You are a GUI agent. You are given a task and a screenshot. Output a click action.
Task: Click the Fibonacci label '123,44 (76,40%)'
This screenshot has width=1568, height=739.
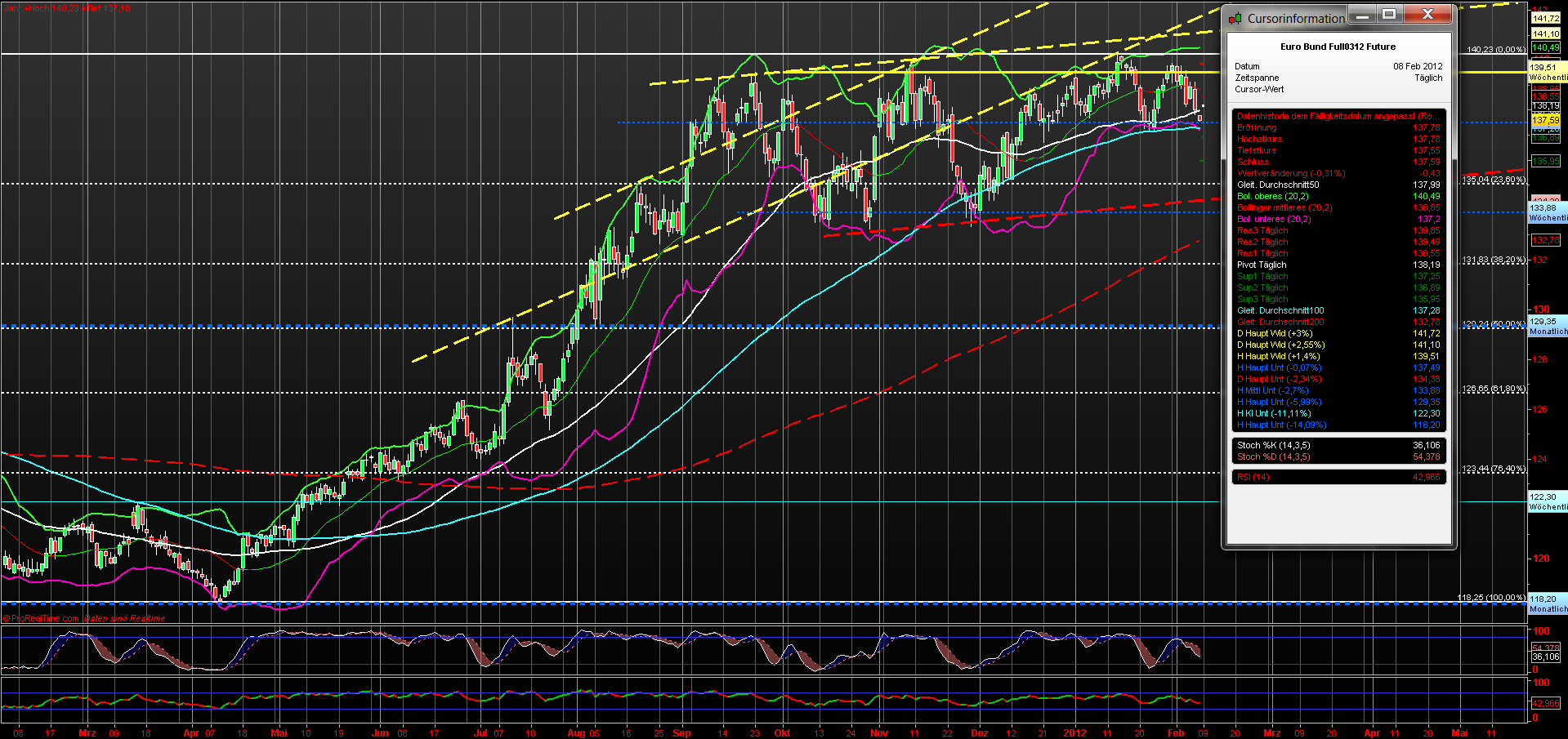click(x=1494, y=469)
